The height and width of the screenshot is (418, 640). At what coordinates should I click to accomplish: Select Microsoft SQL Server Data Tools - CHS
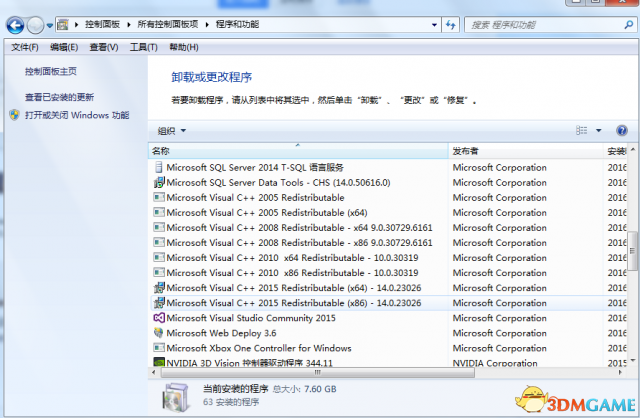tap(278, 182)
